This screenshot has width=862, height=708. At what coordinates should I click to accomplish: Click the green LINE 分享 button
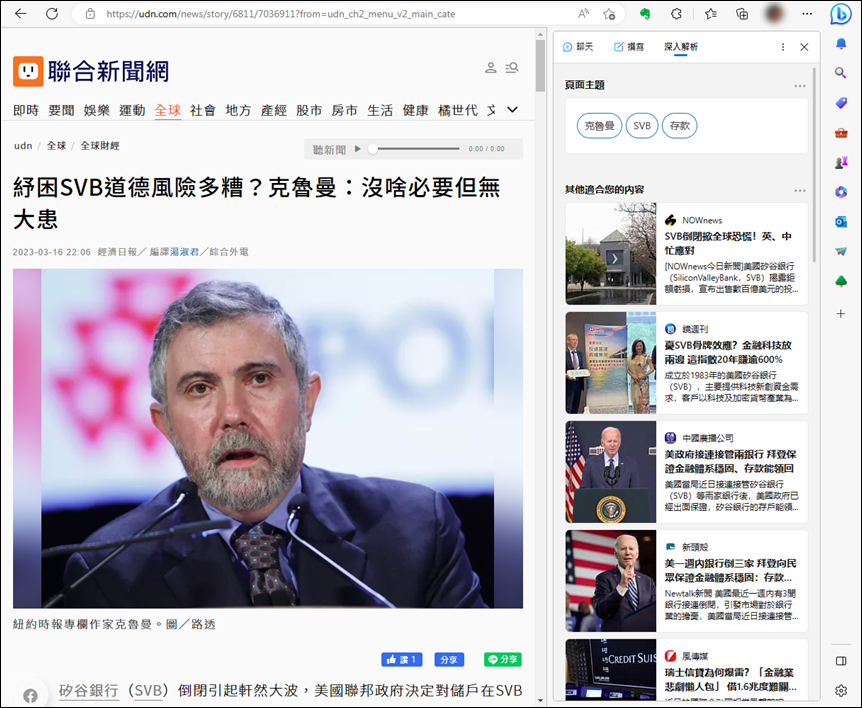click(503, 659)
